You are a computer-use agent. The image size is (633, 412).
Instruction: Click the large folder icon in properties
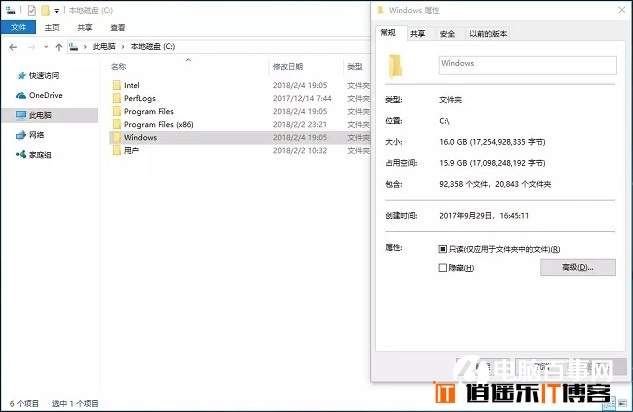[395, 66]
